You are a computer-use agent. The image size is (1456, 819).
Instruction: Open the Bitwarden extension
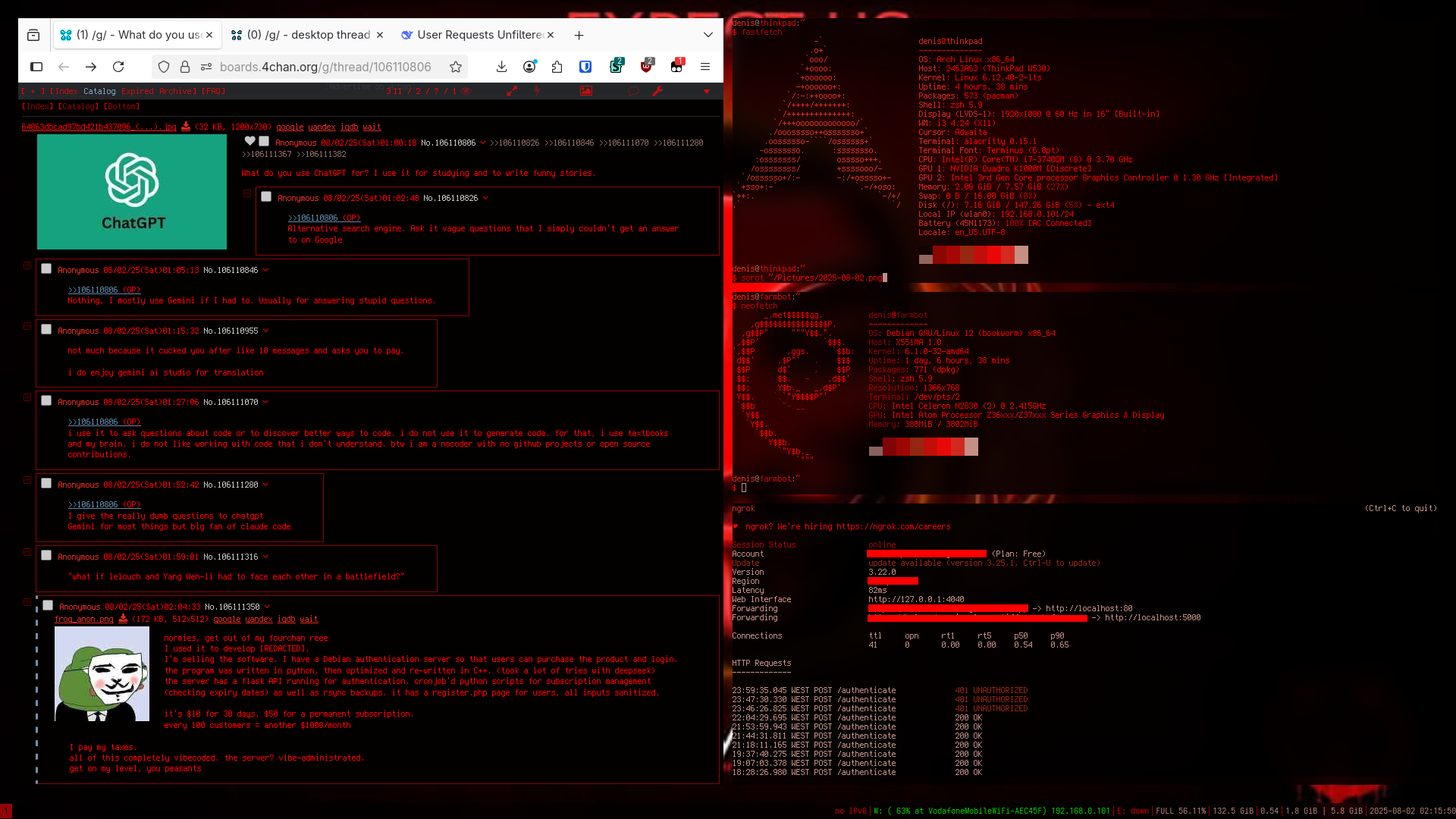585,67
